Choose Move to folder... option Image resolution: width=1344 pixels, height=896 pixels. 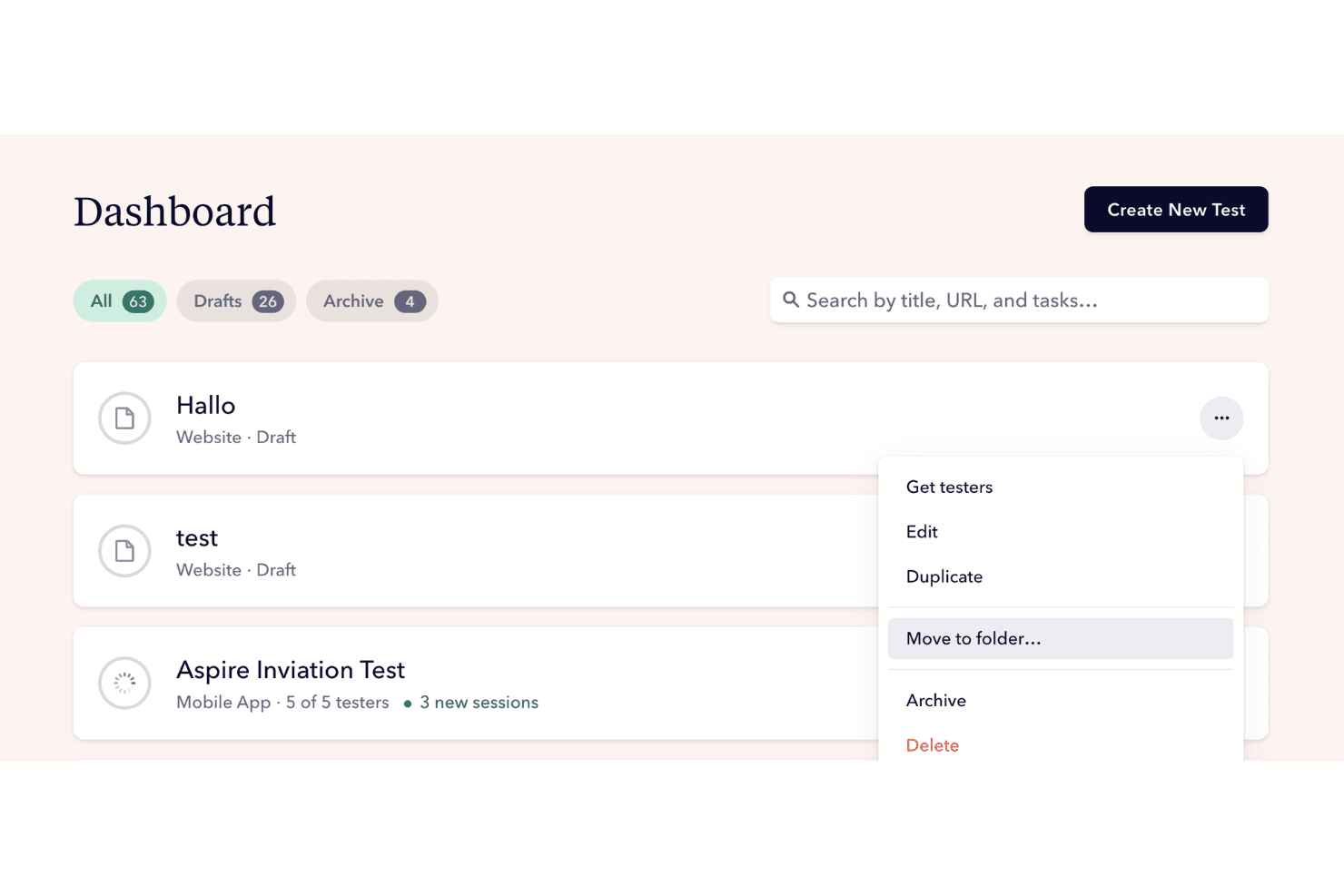(1060, 638)
